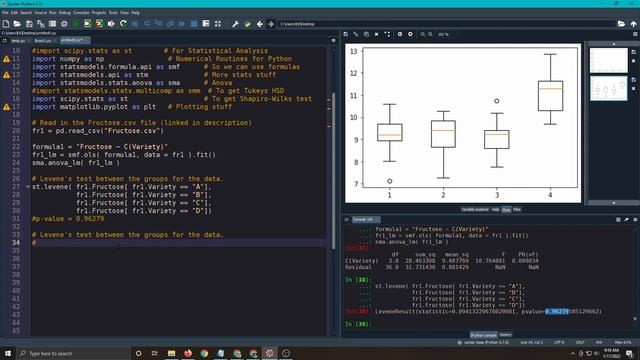Open Windows Start menu
Image resolution: width=640 pixels, height=360 pixels.
[8, 353]
